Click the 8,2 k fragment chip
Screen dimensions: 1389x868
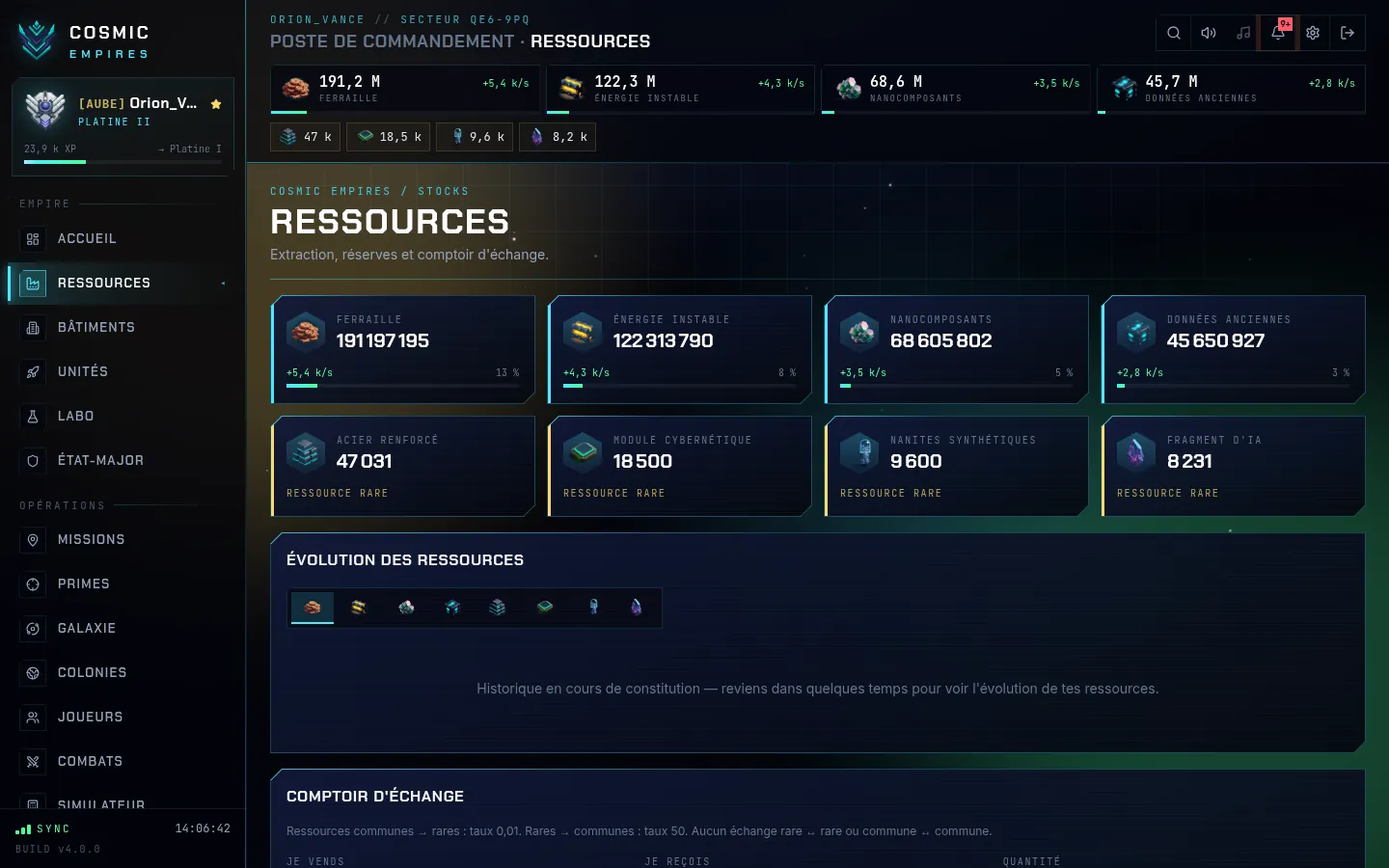558,137
